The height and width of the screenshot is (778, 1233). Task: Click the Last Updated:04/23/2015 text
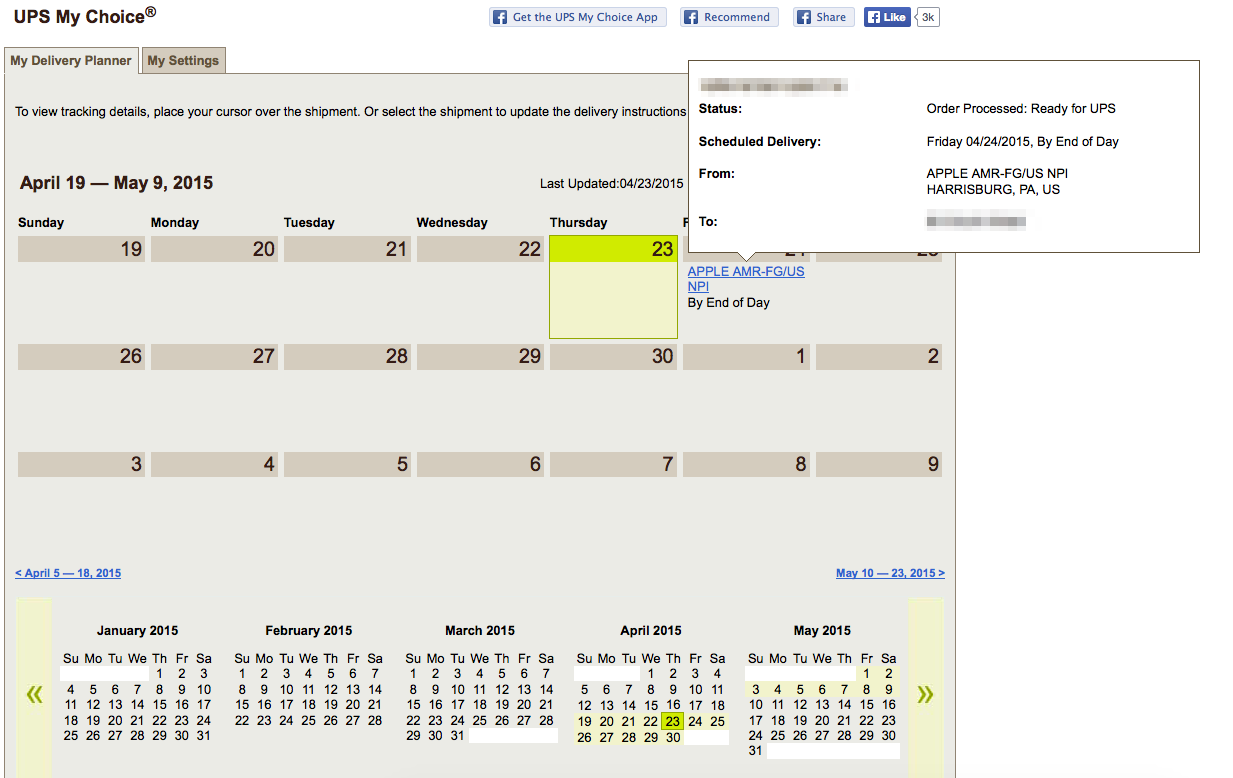coord(612,184)
